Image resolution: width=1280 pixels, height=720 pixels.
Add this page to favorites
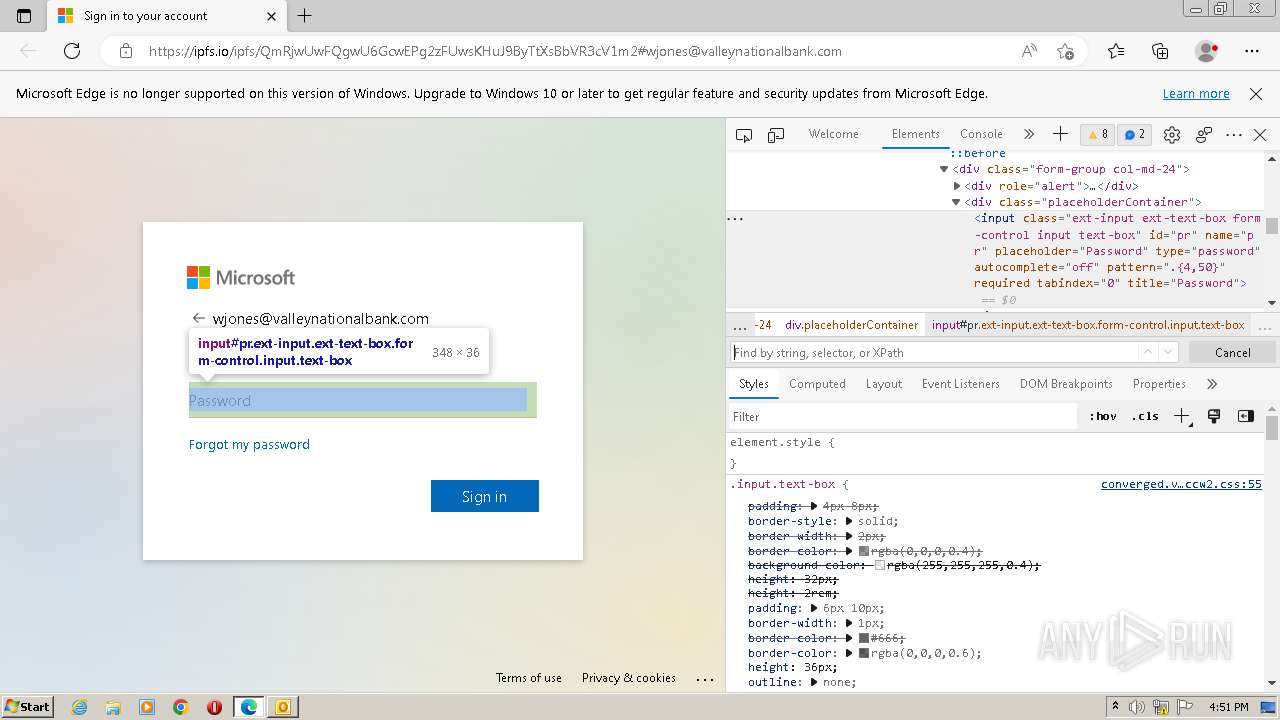[1065, 51]
